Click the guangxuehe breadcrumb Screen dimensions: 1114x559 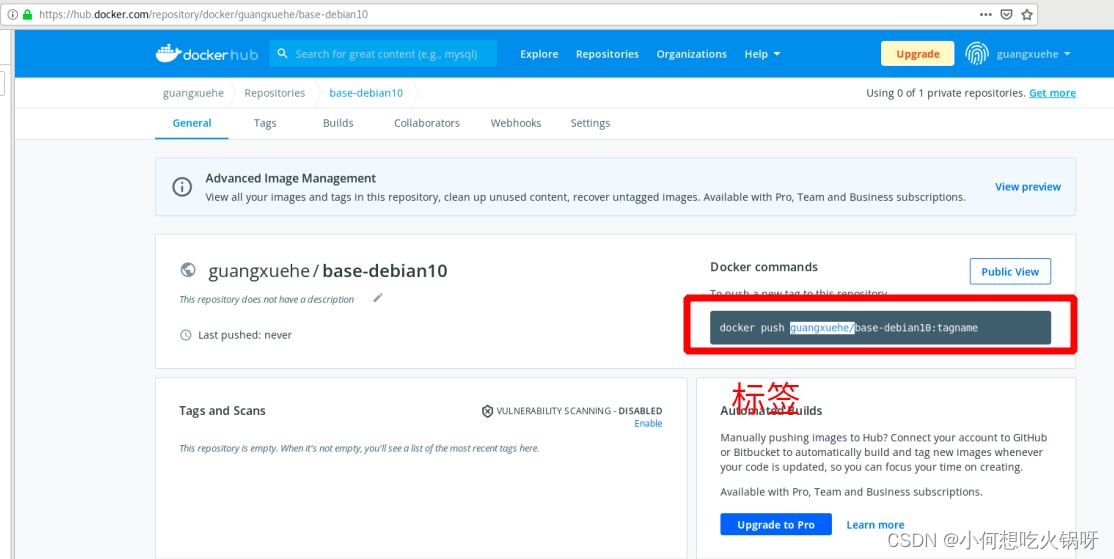click(193, 93)
